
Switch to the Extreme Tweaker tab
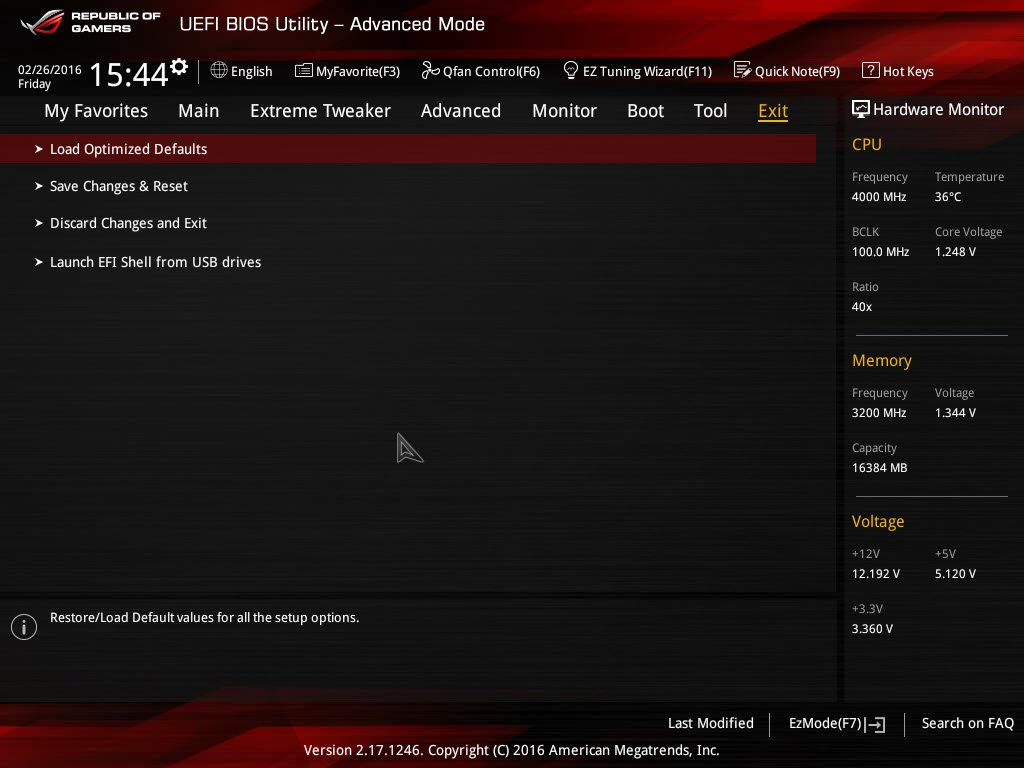click(320, 111)
